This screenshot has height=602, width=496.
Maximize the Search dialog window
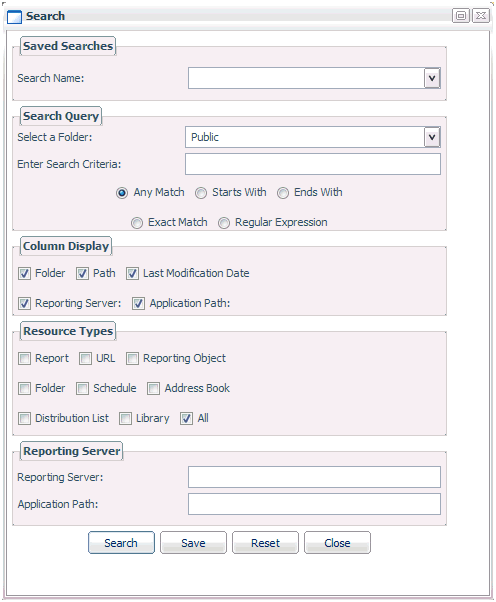461,16
